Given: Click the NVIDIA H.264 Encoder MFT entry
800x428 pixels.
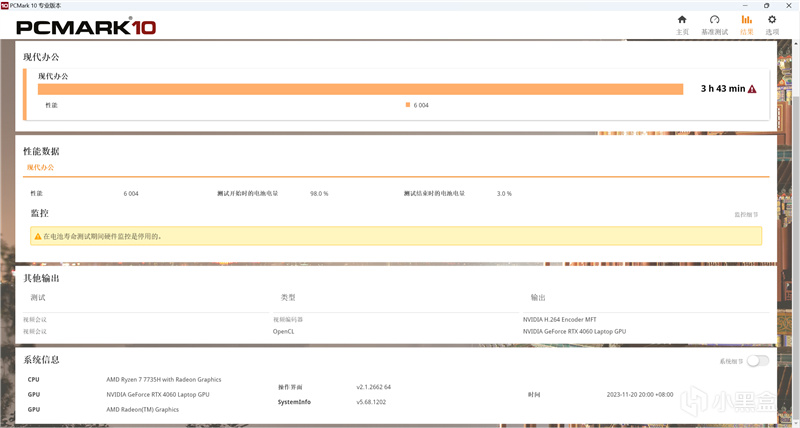Looking at the screenshot, I should coord(559,319).
